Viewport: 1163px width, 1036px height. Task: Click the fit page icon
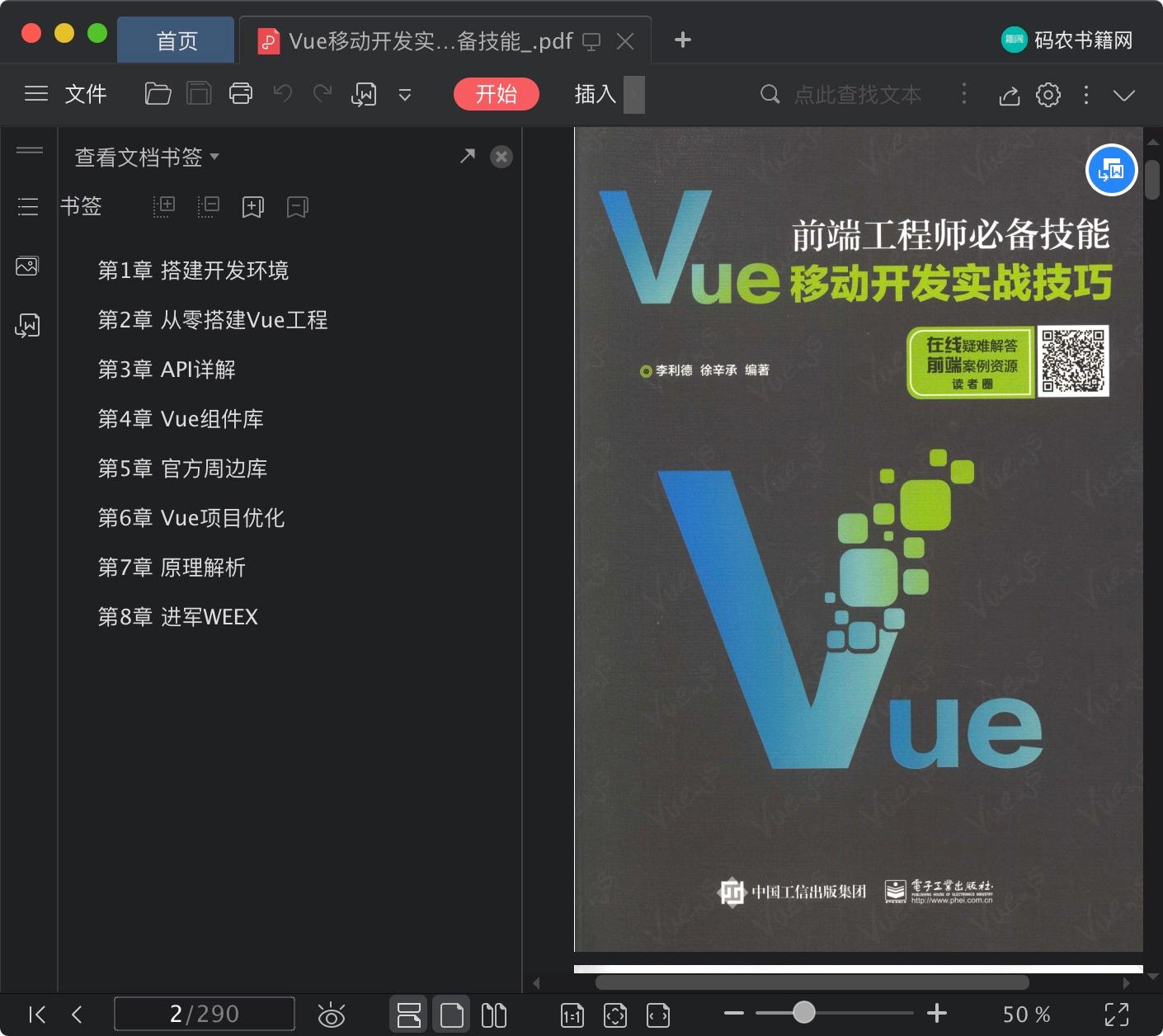615,1015
